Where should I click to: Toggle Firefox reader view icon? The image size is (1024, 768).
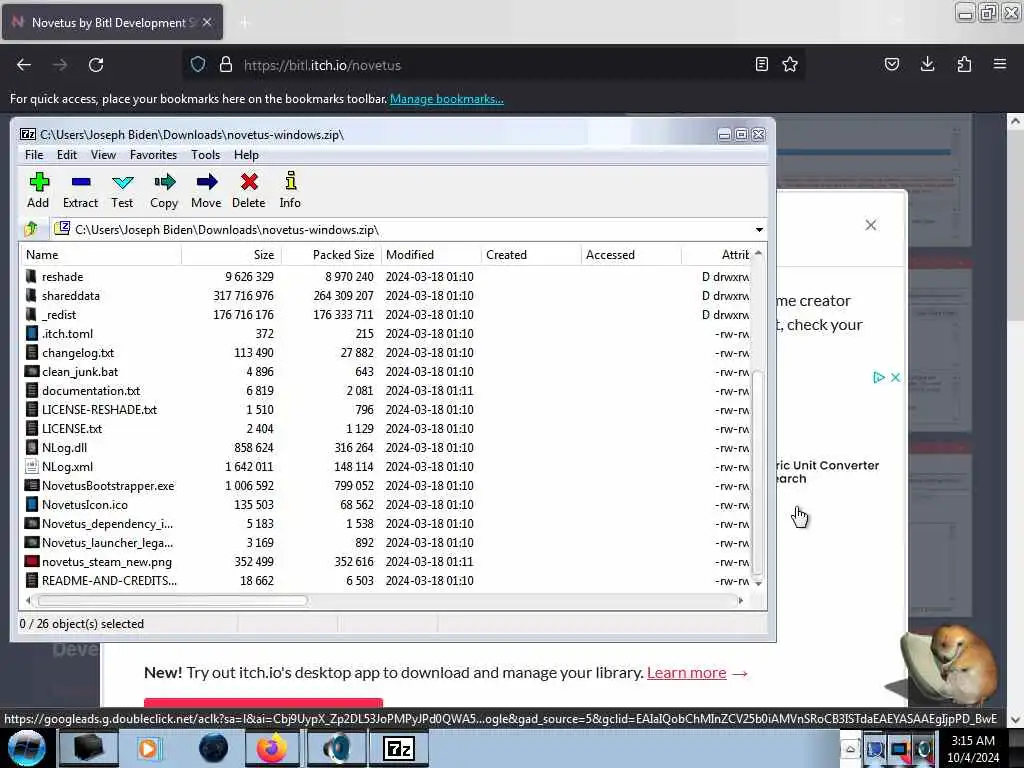click(761, 64)
